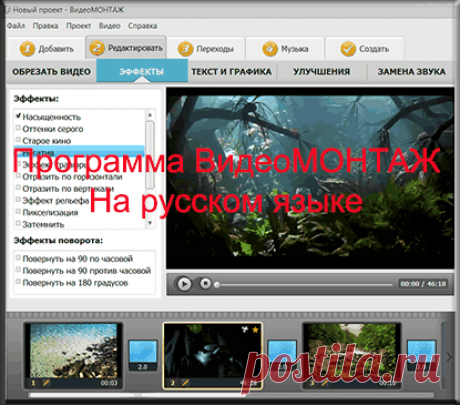Enable the Оттенки серого effect
The width and height of the screenshot is (460, 405).
pyautogui.click(x=18, y=128)
